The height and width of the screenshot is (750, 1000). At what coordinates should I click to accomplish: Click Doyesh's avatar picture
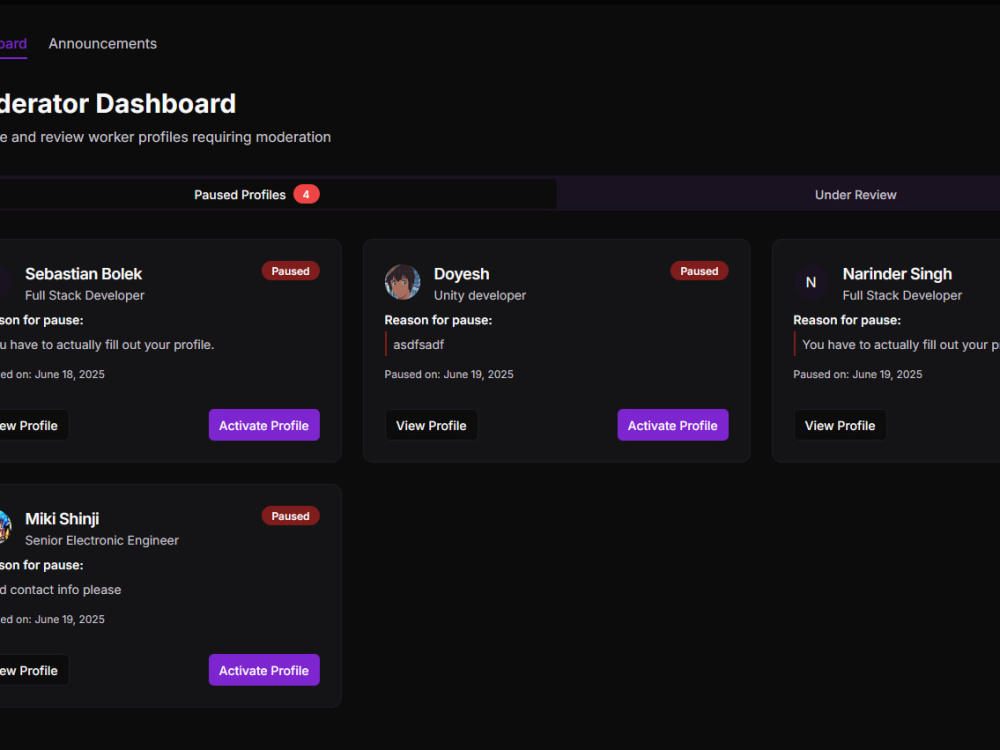402,282
